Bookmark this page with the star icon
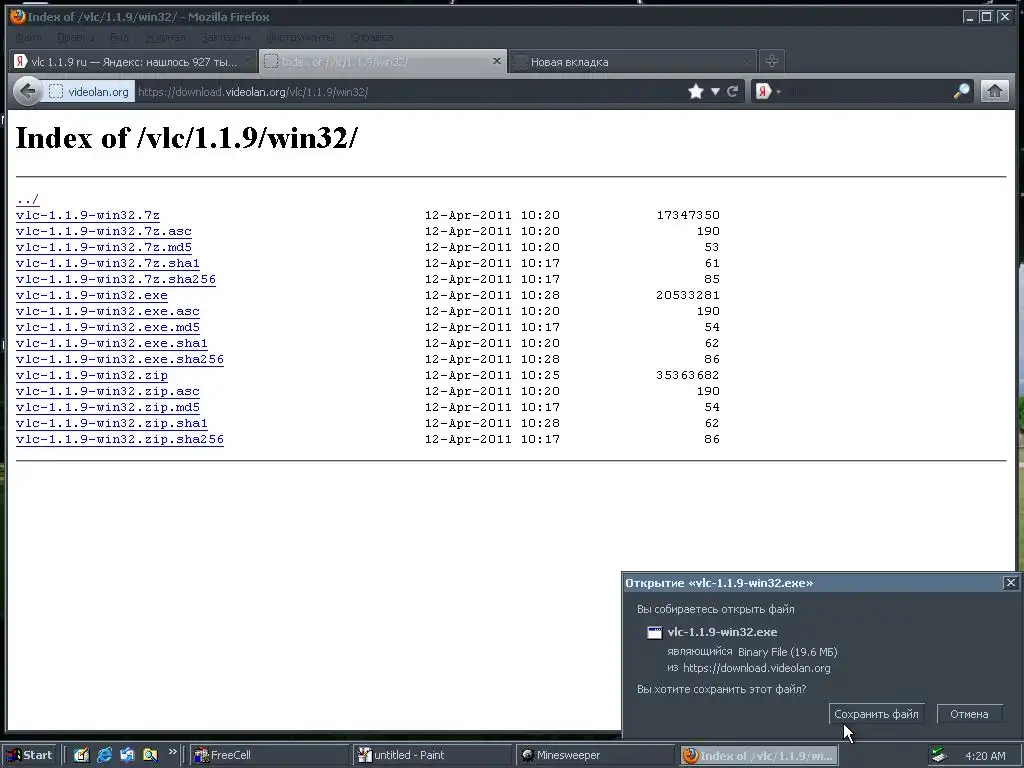 [696, 91]
